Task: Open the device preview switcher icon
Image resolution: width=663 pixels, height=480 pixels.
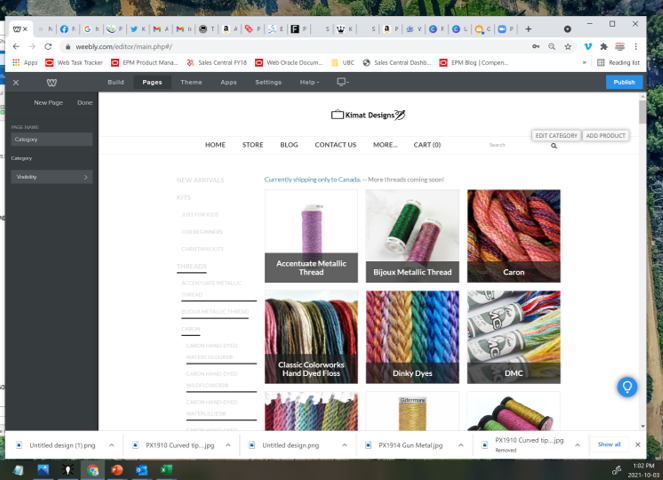Action: click(x=342, y=82)
